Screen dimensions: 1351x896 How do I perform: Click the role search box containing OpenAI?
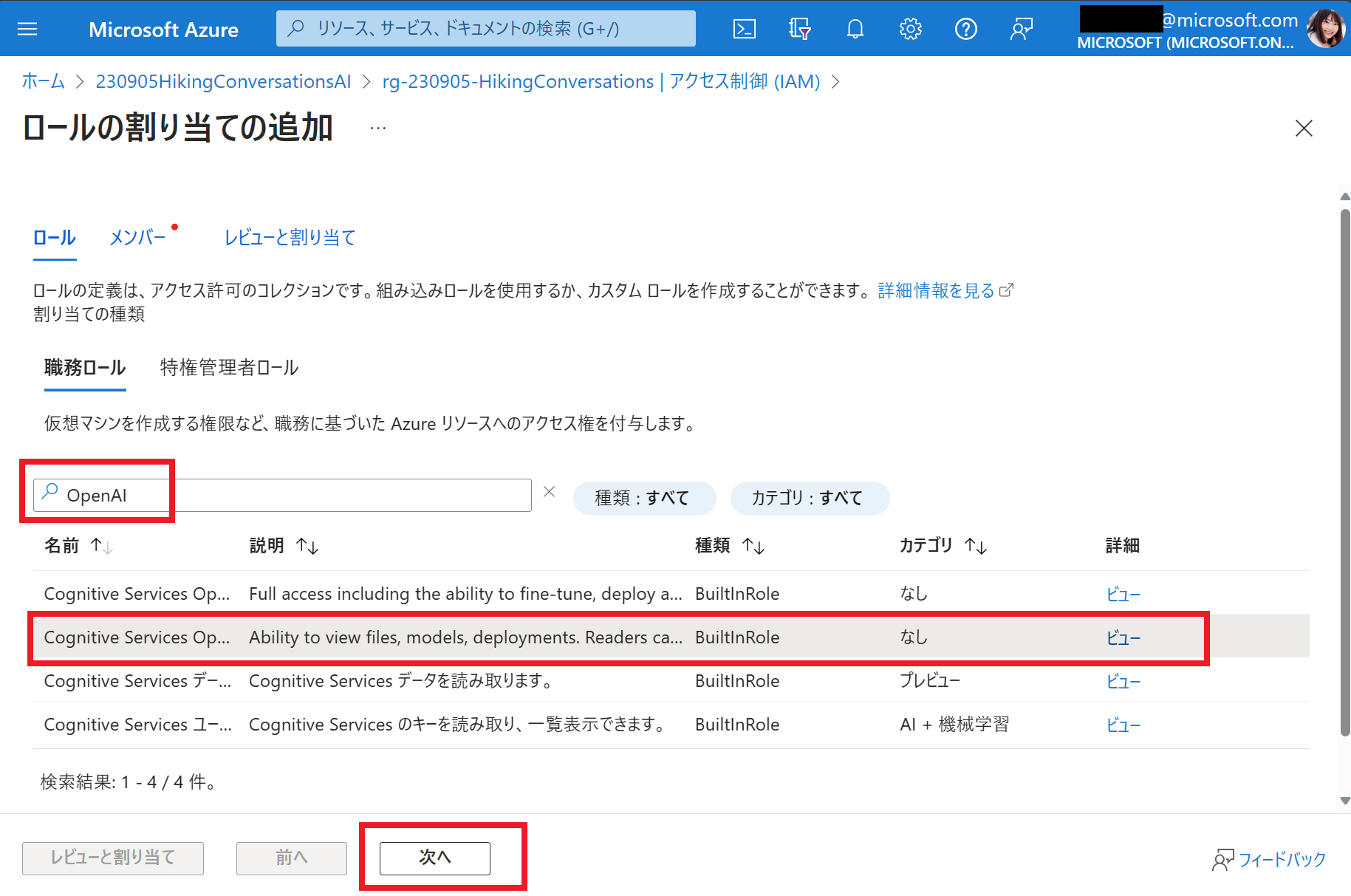[282, 495]
